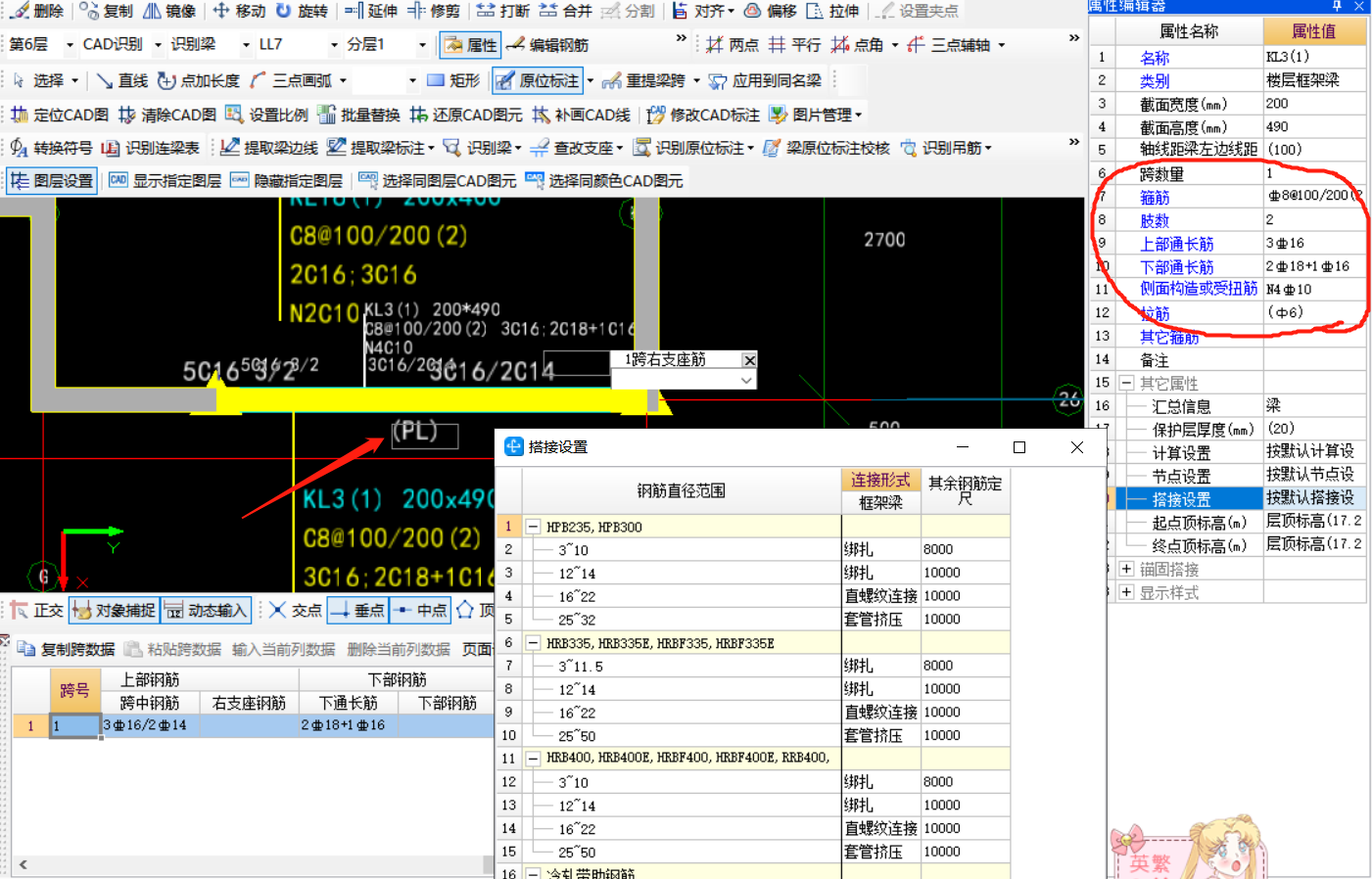This screenshot has height=879, width=1372.
Task: Open the 编辑钢筋 rebar editor
Action: [x=547, y=45]
